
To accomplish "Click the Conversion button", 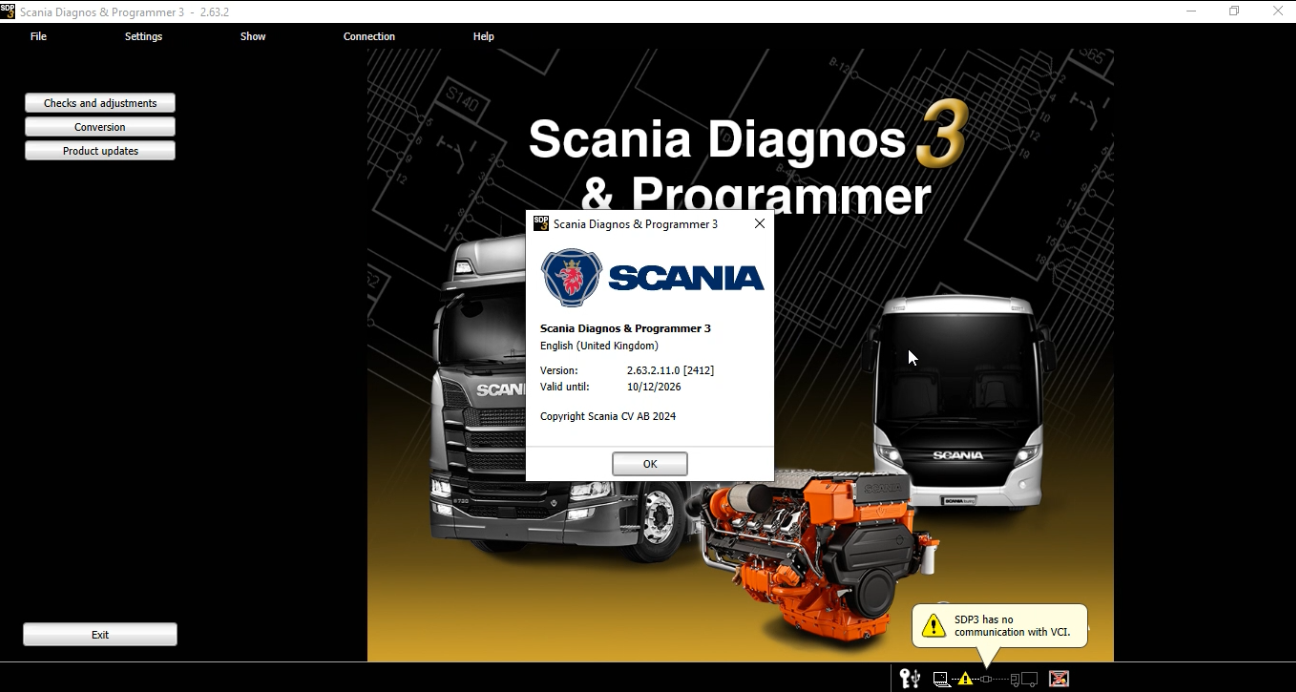I will pyautogui.click(x=100, y=127).
